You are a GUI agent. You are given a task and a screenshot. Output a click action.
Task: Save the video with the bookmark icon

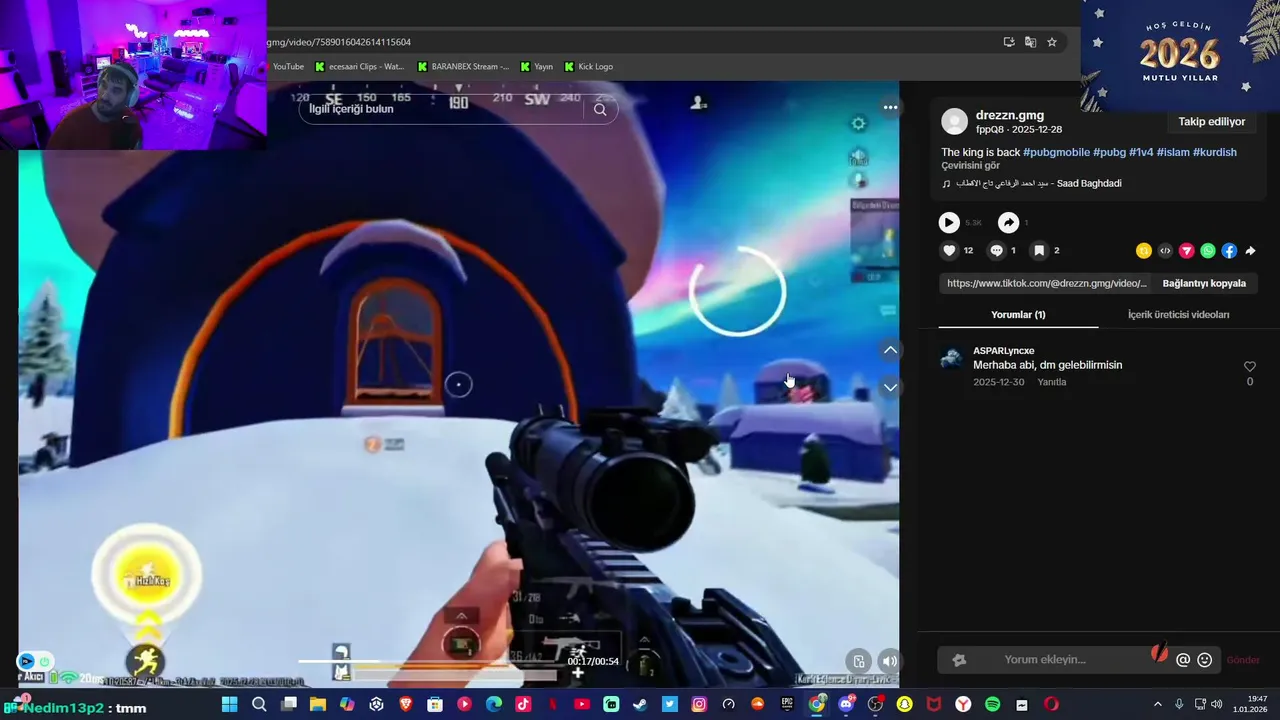pos(1039,251)
